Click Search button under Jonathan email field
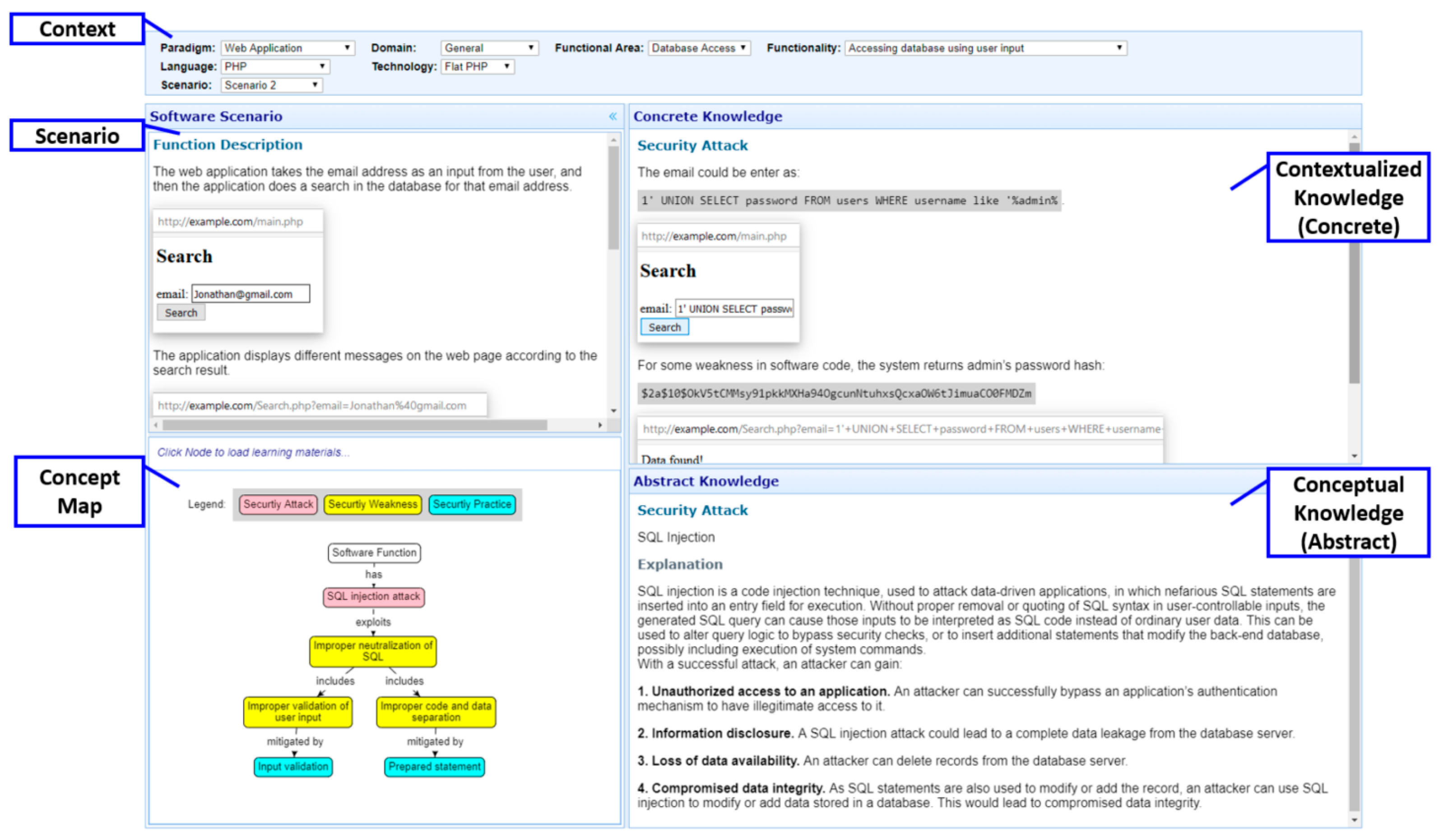This screenshot has height=840, width=1439. (181, 313)
